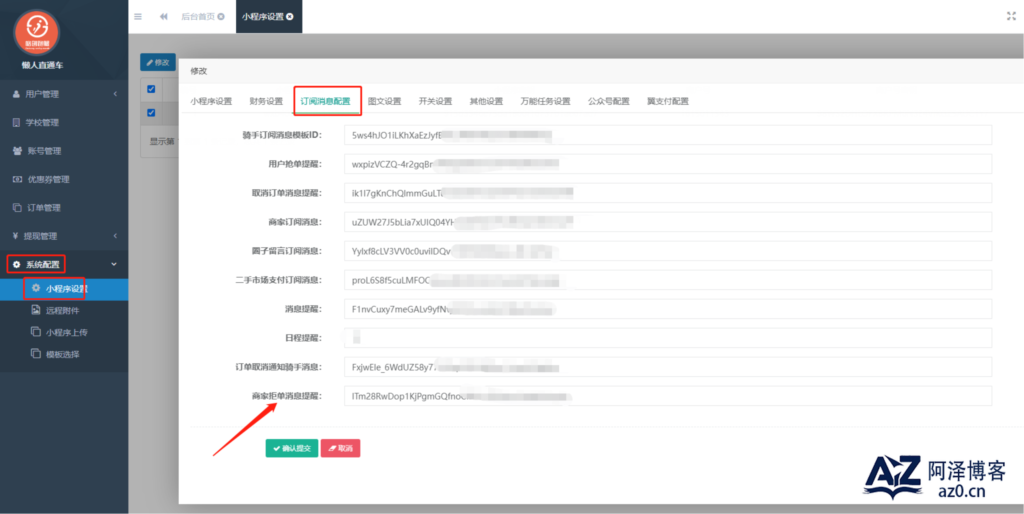Click the blue 修改 button
The height and width of the screenshot is (514, 1024).
158,62
